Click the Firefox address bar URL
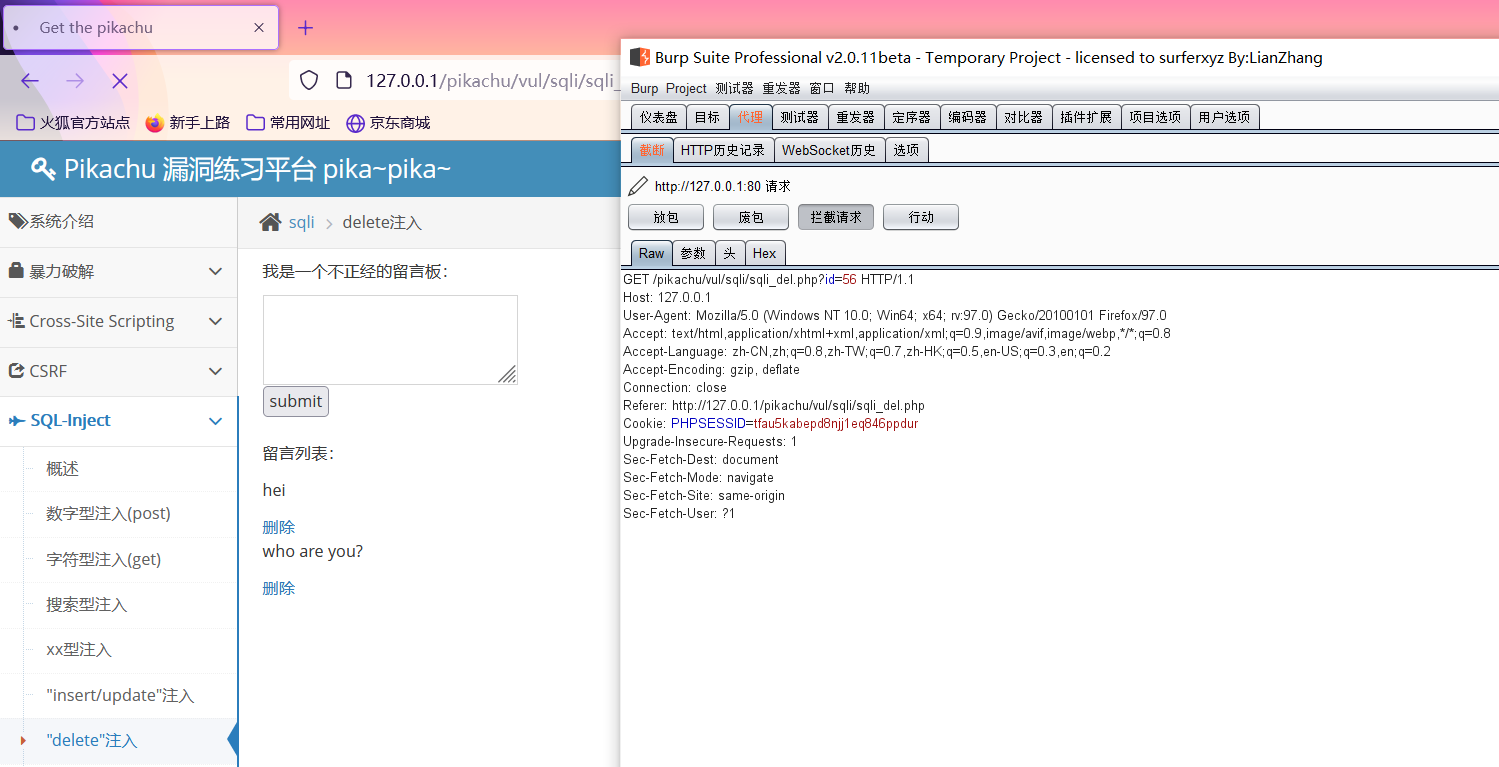 (490, 81)
